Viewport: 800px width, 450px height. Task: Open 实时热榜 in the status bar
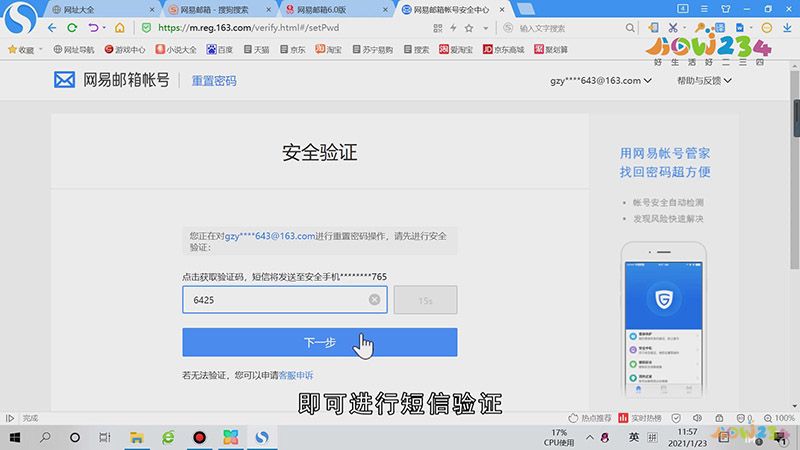click(640, 418)
